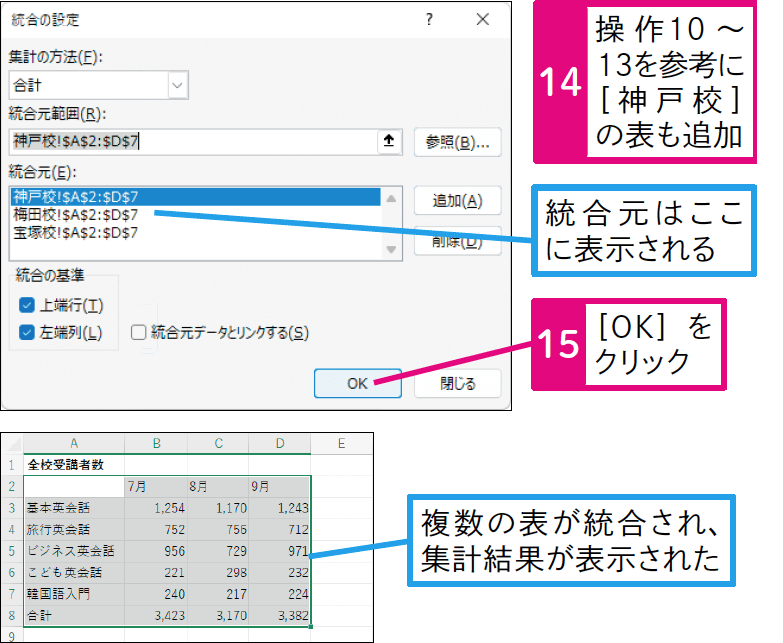Click cell with value 756

[x=218, y=529]
